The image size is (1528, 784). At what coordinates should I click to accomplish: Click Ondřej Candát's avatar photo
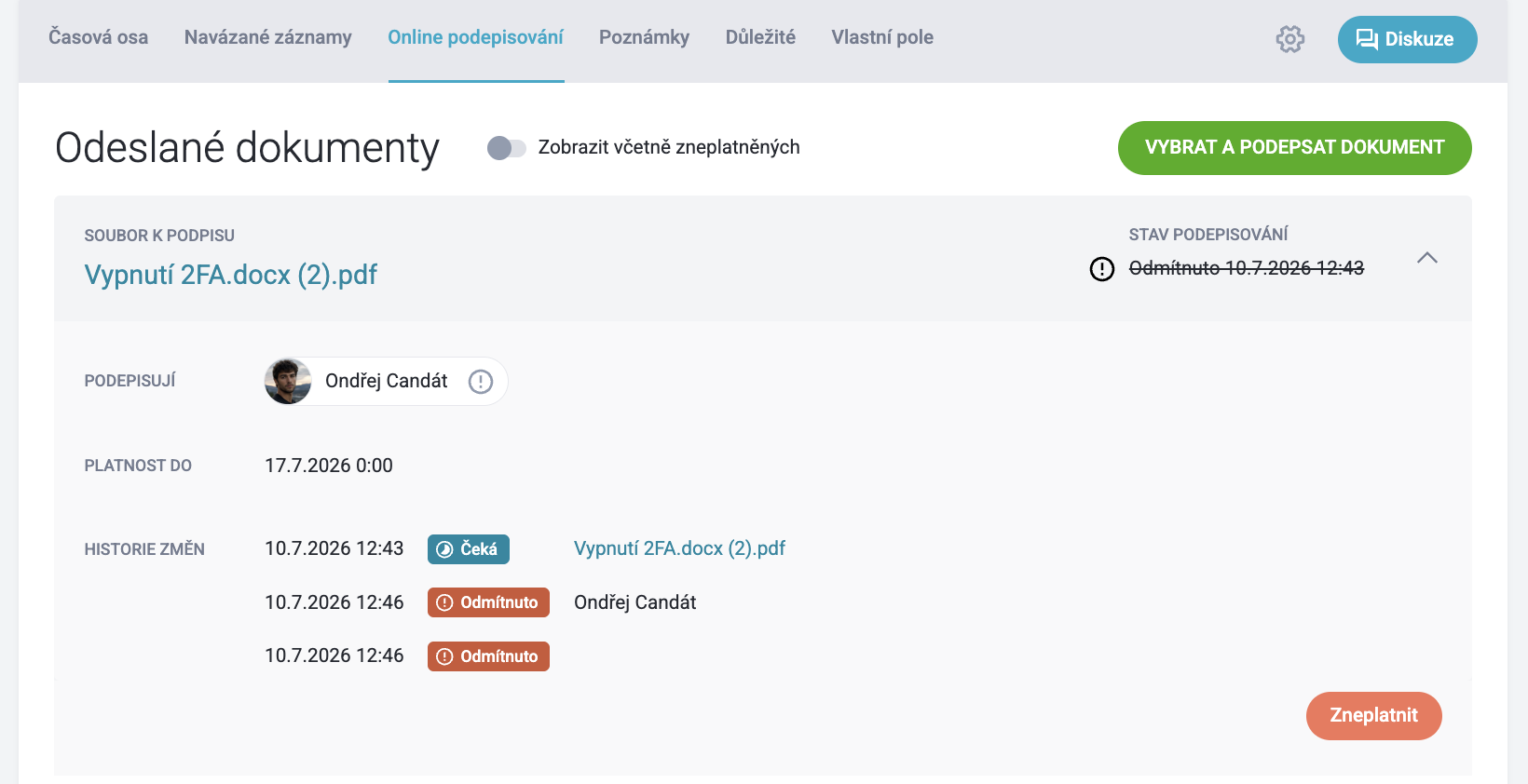[x=288, y=382]
